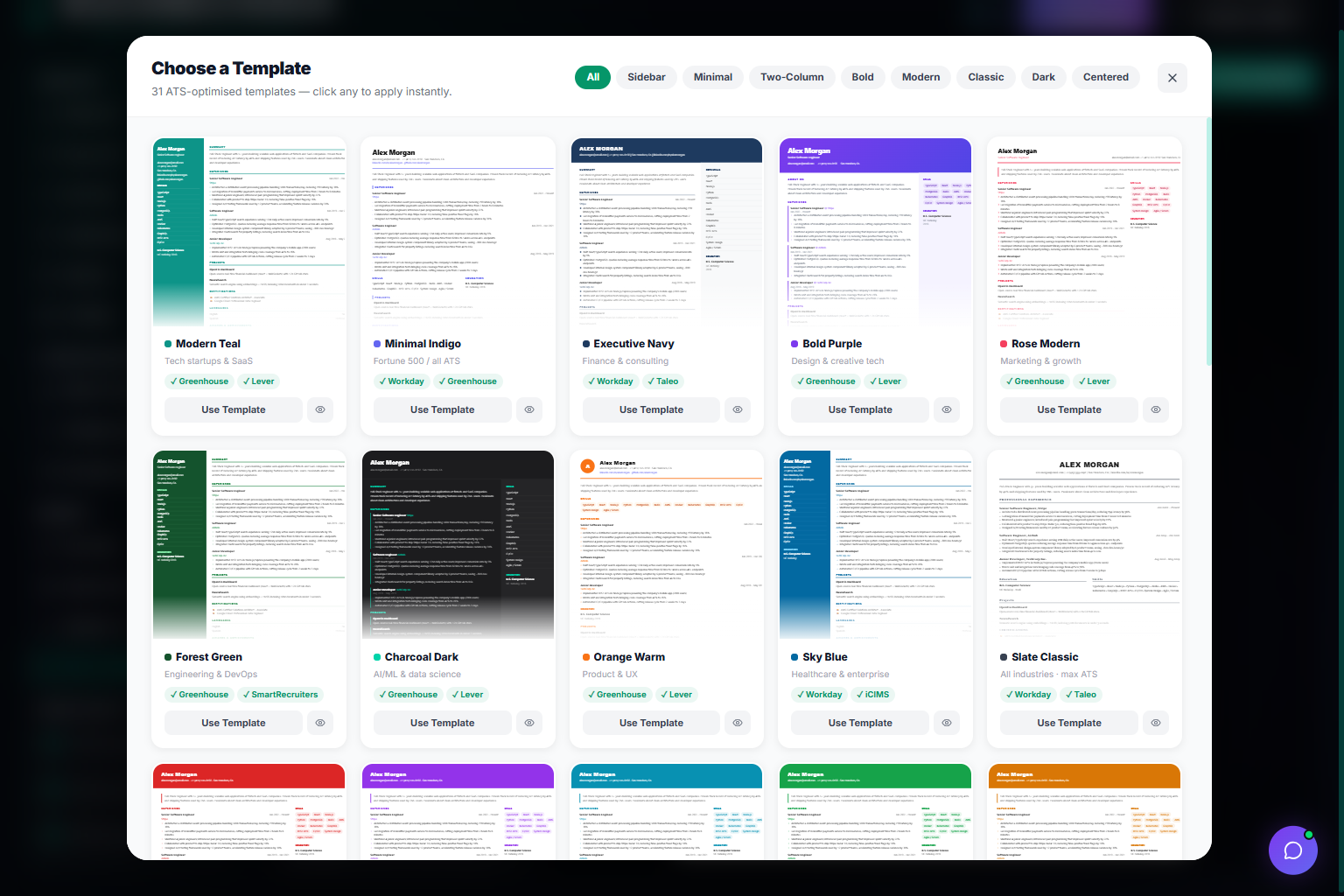Image resolution: width=1344 pixels, height=896 pixels.
Task: Use Template for Modern Teal
Action: tap(234, 409)
